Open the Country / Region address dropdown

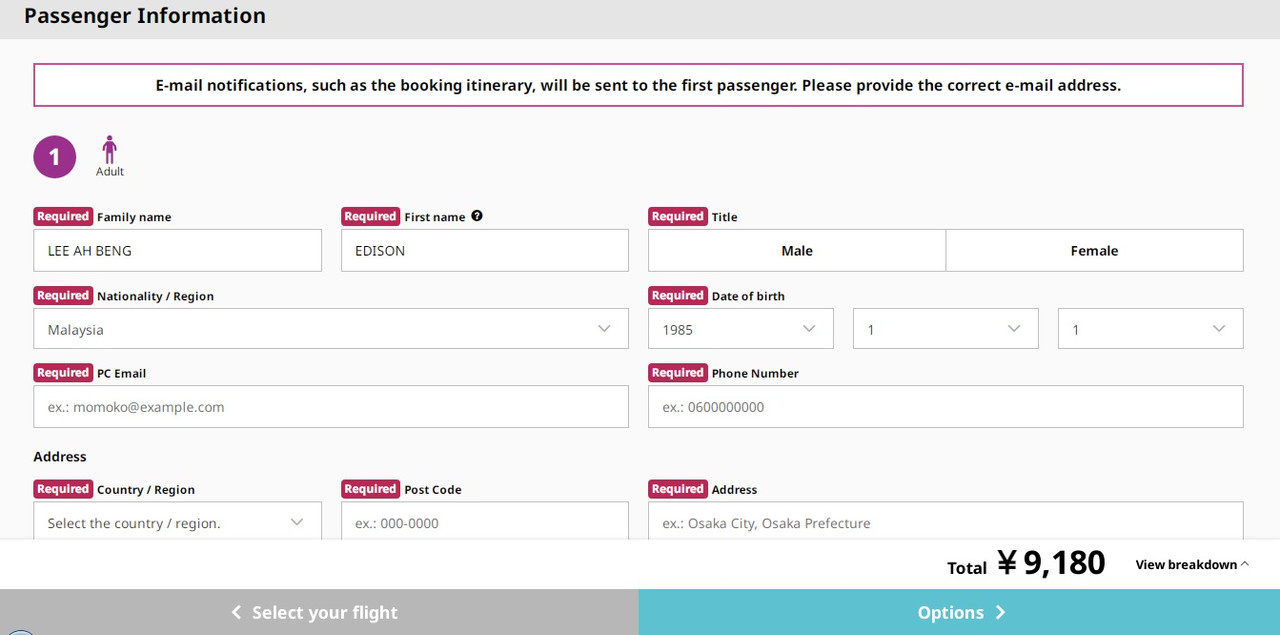177,522
